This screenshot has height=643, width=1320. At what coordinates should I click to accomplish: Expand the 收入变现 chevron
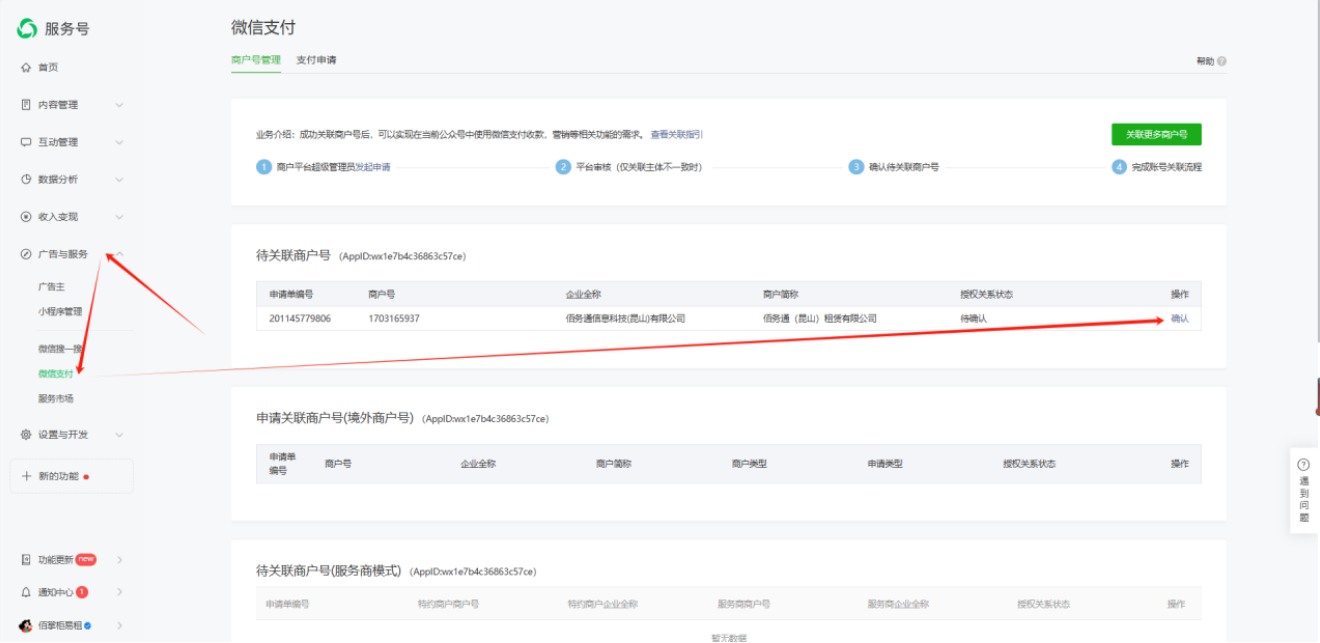[119, 217]
